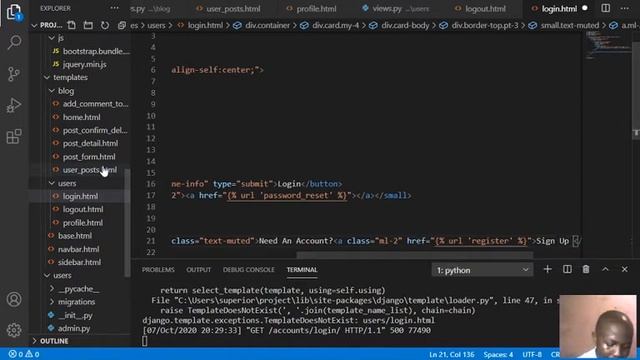Switch to the views.py tab
Image resolution: width=640 pixels, height=360 pixels.
(395, 9)
